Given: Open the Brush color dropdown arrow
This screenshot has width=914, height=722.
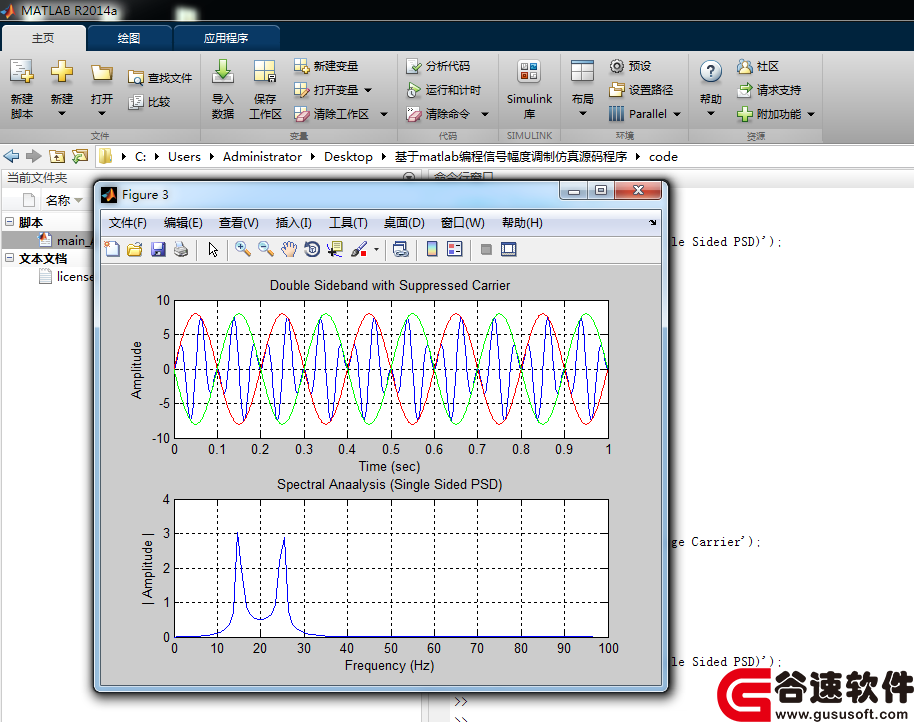Looking at the screenshot, I should (376, 249).
